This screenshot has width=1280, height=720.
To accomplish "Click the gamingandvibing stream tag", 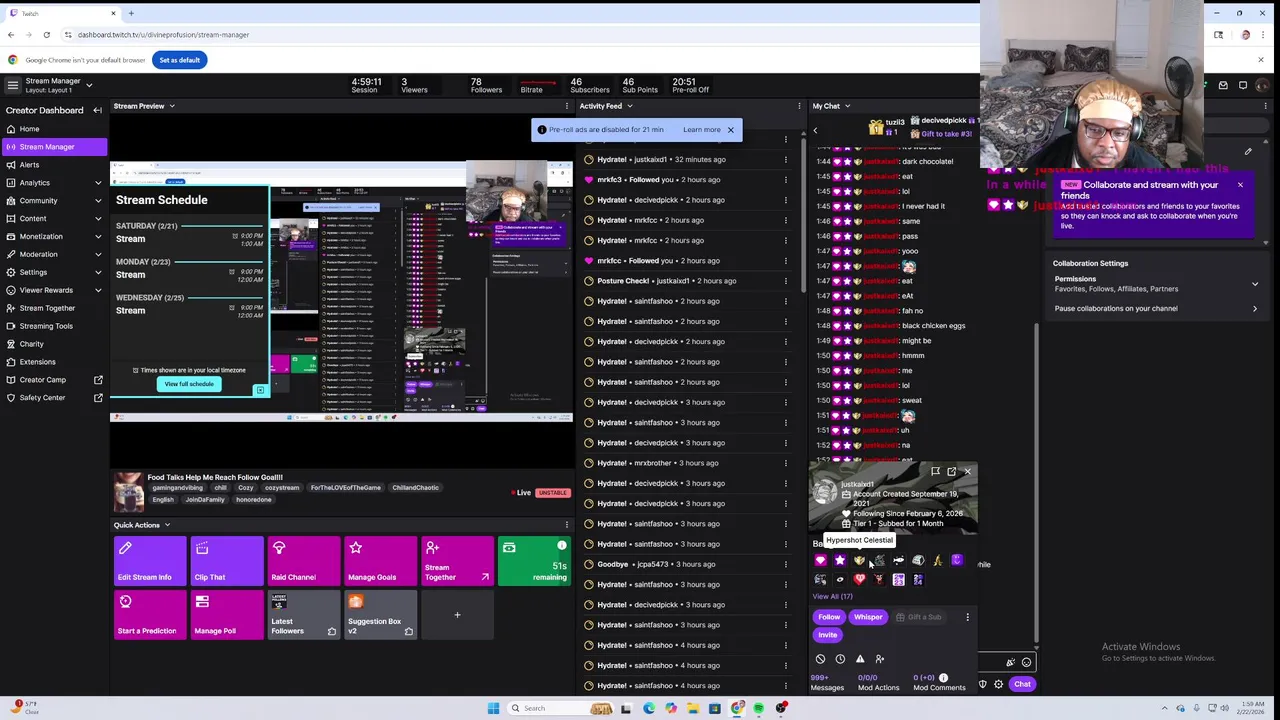I will (x=176, y=488).
